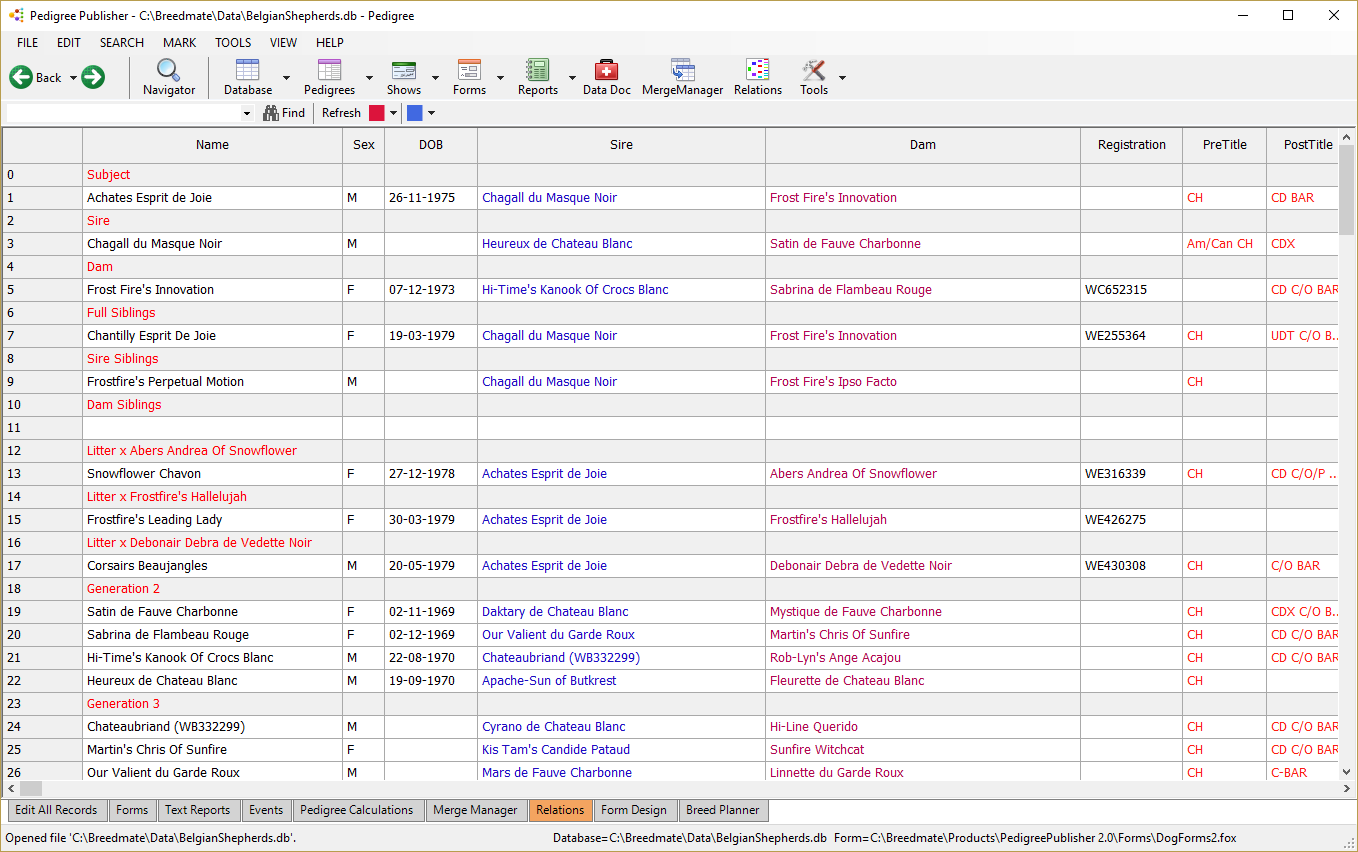Click in the search text input field

point(124,113)
